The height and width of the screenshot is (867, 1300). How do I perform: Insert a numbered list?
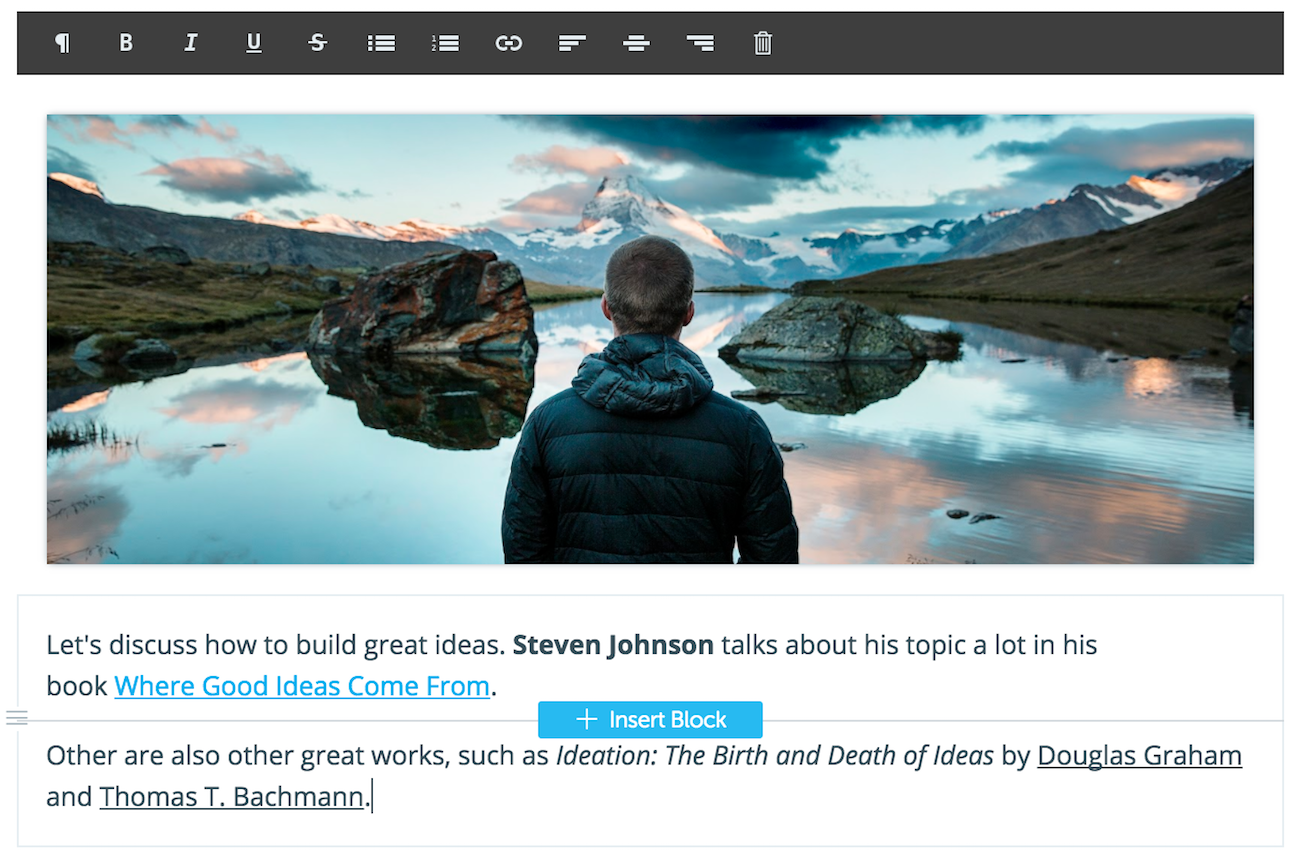click(x=445, y=43)
